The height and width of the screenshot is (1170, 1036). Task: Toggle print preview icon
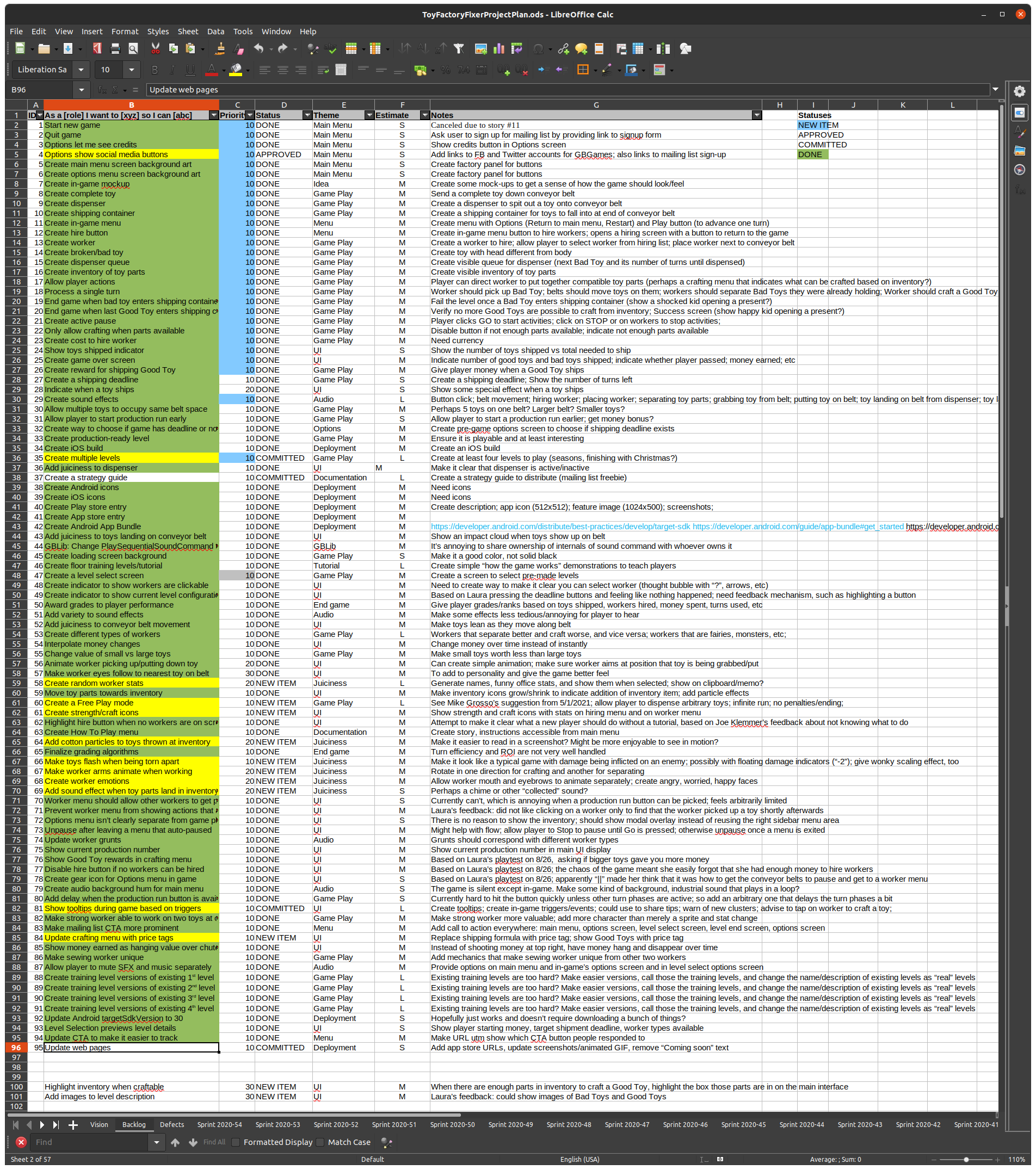pos(133,48)
